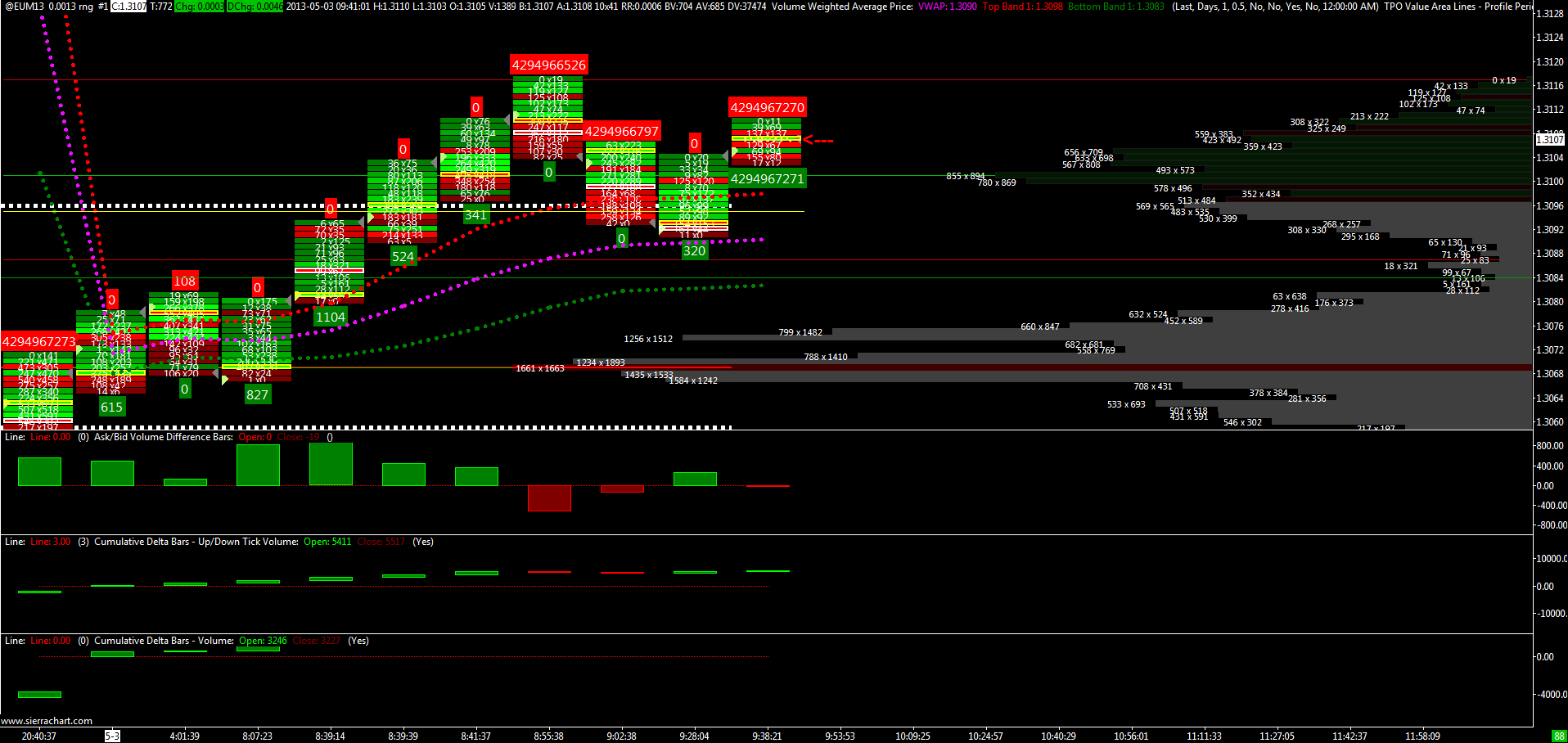Select the 5-3 date marker on time axis
1568x743 pixels.
point(112,736)
